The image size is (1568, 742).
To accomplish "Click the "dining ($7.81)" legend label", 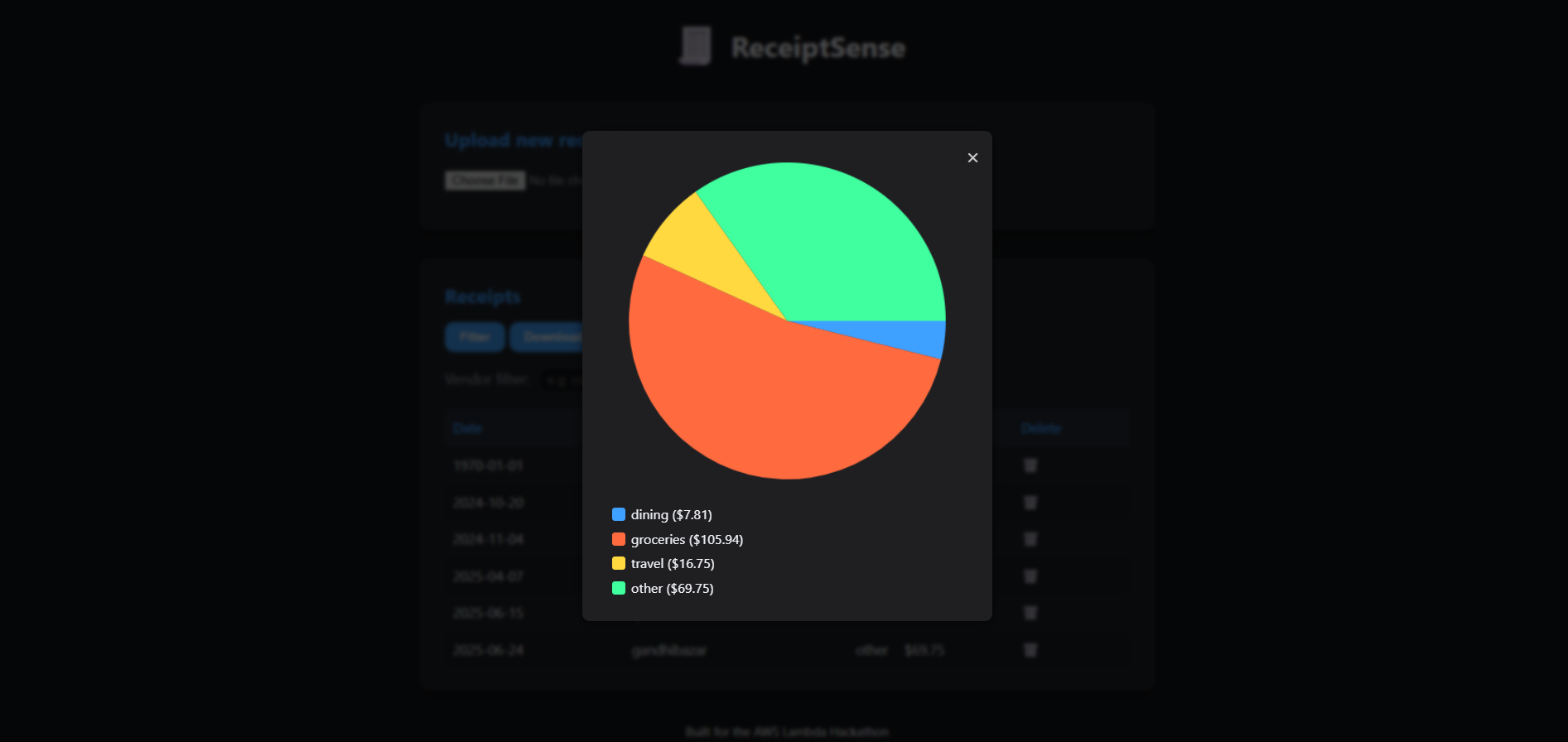I will click(x=672, y=514).
